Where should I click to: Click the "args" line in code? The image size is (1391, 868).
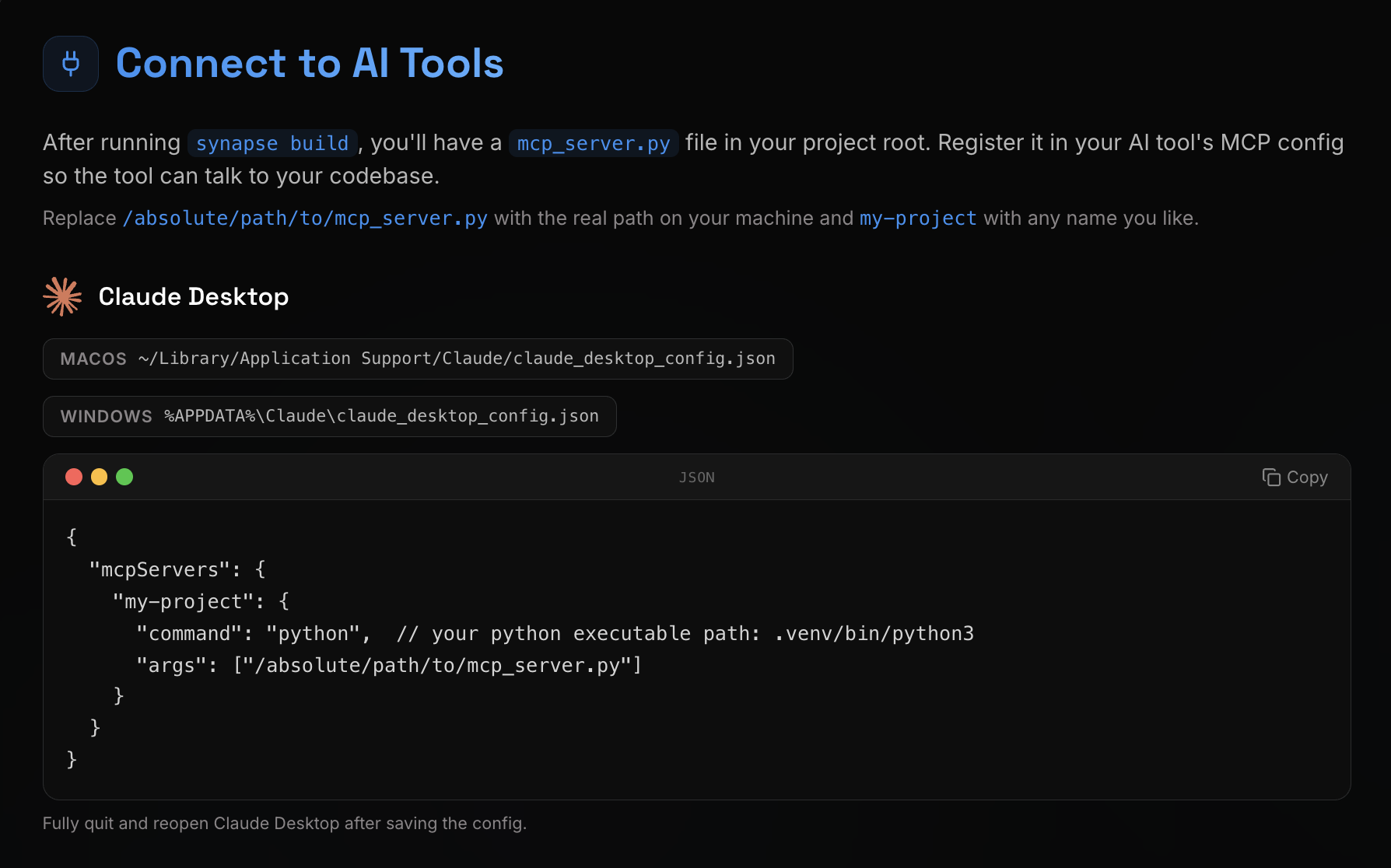coord(389,665)
